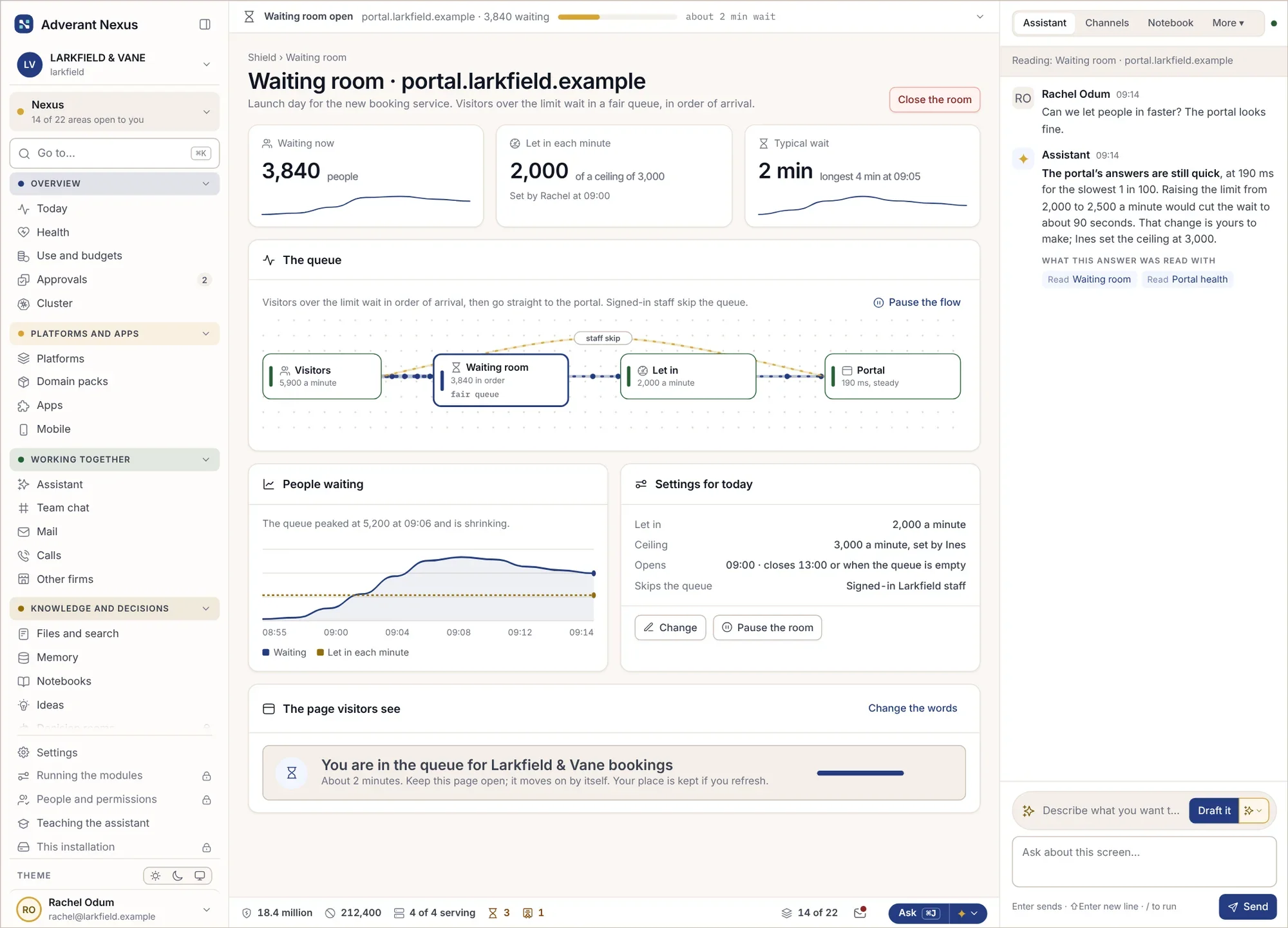Collapse the Platforms and Apps section
The height and width of the screenshot is (928, 1288).
pyautogui.click(x=115, y=334)
